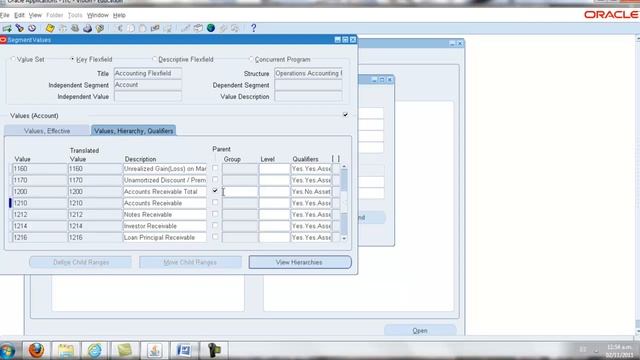The width and height of the screenshot is (640, 360).
Task: Select the Loan Principal Receivable description cell
Action: point(165,237)
